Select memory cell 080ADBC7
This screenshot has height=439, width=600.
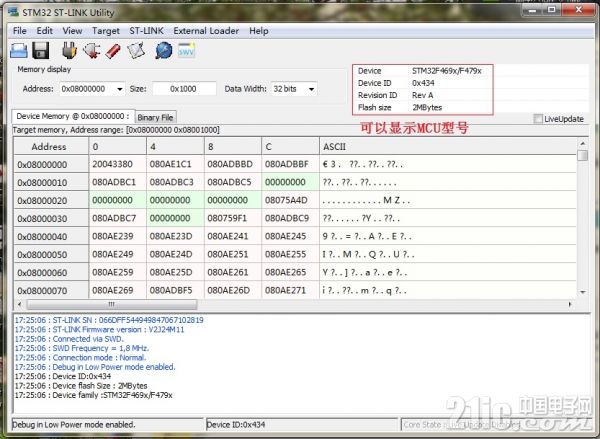tap(117, 218)
